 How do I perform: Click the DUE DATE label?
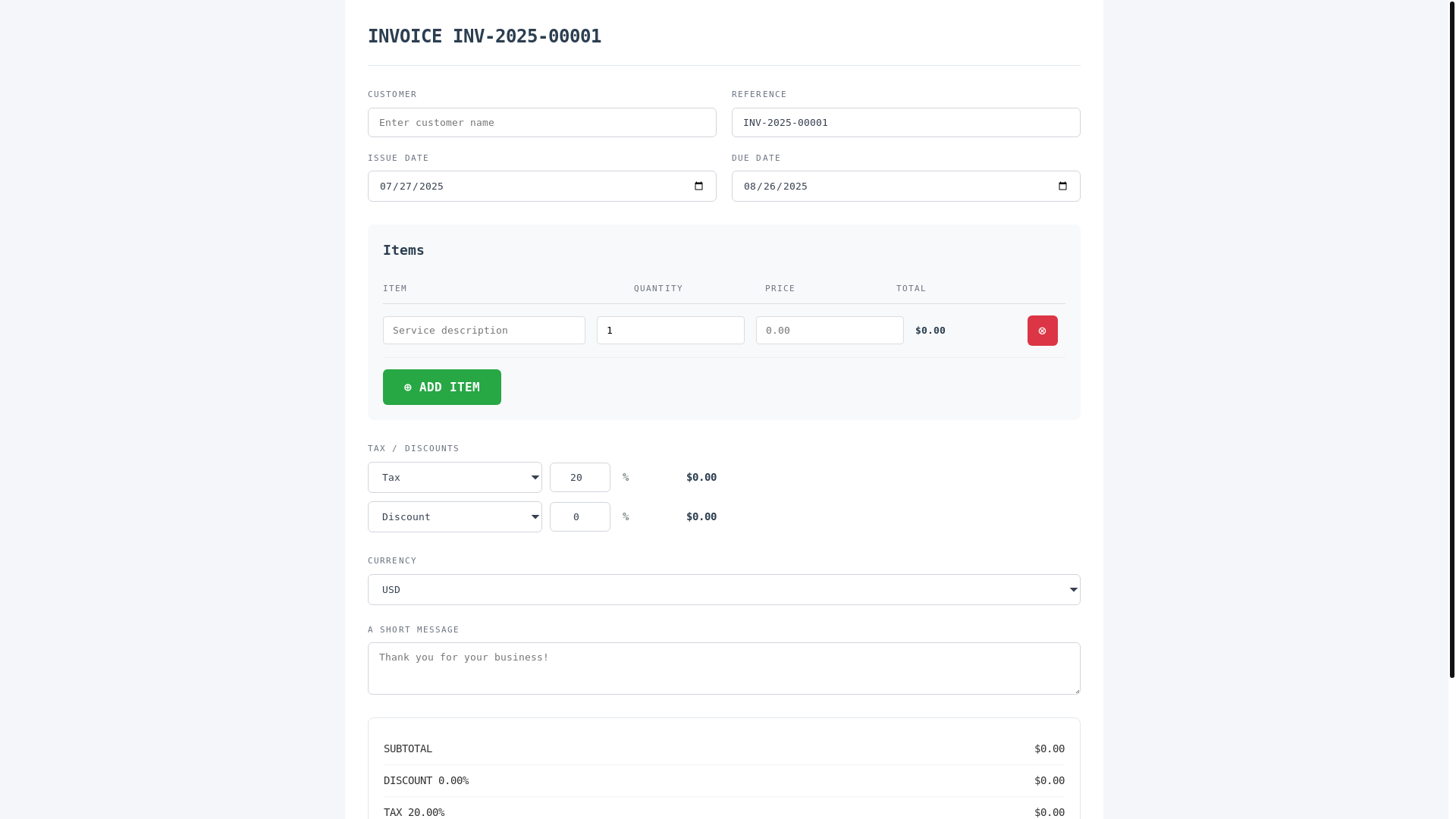(x=756, y=158)
